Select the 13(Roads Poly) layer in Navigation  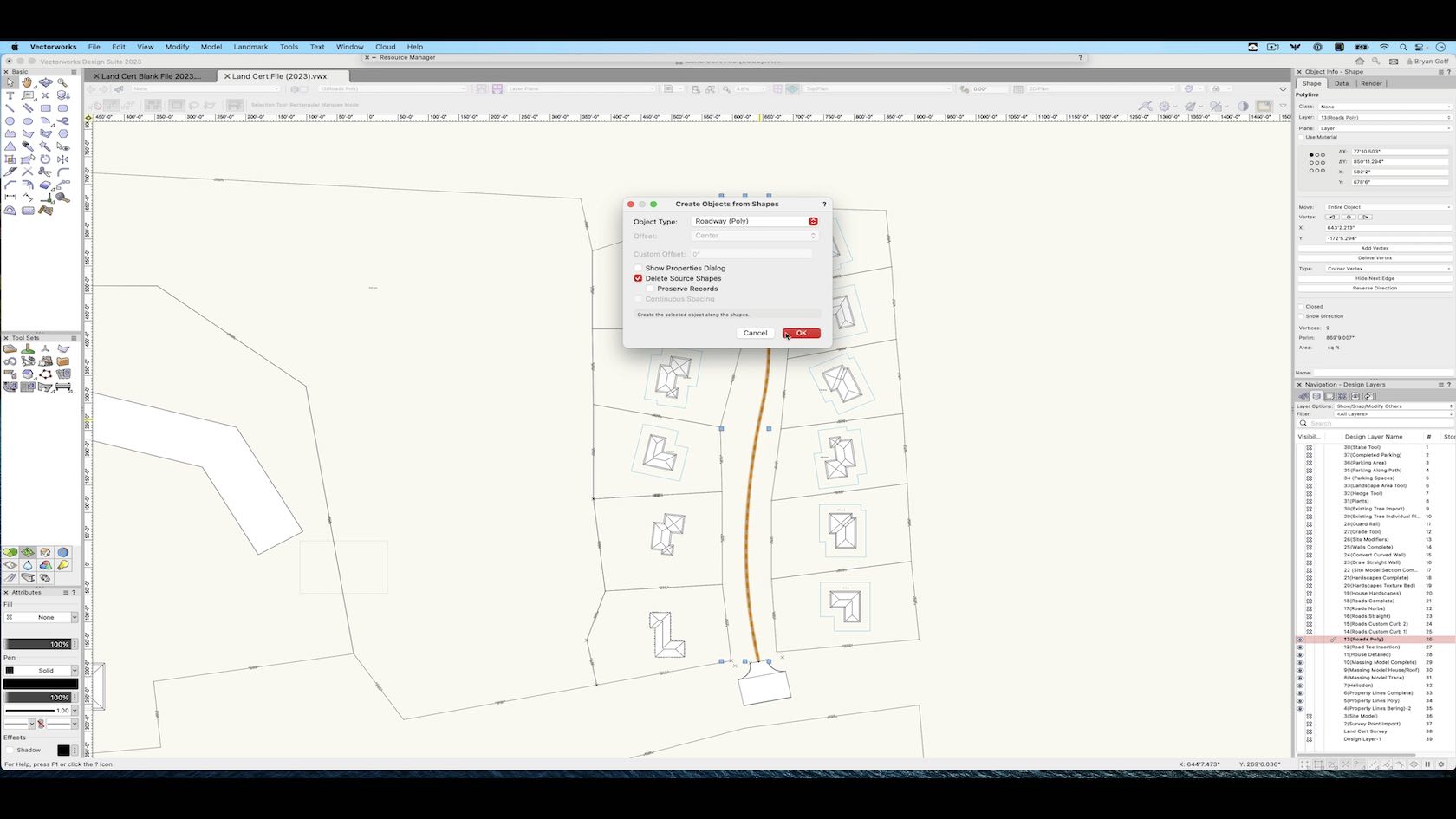1365,640
